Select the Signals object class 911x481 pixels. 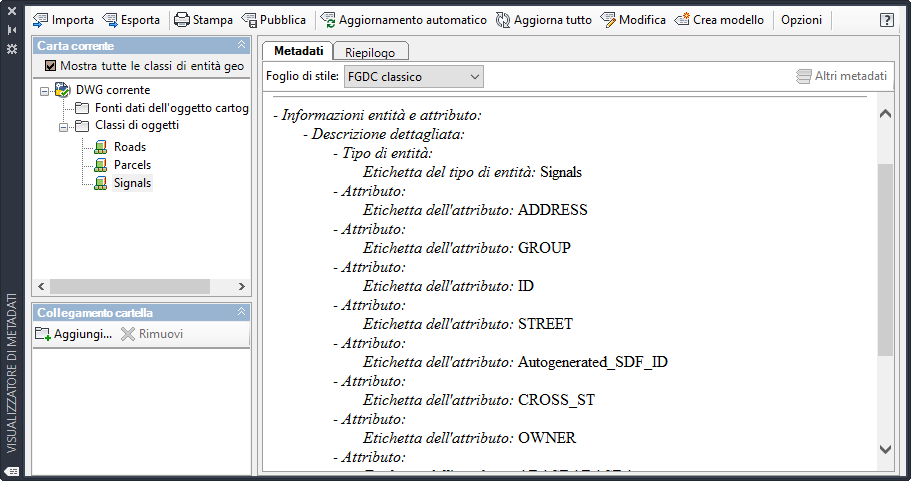pyautogui.click(x=132, y=183)
